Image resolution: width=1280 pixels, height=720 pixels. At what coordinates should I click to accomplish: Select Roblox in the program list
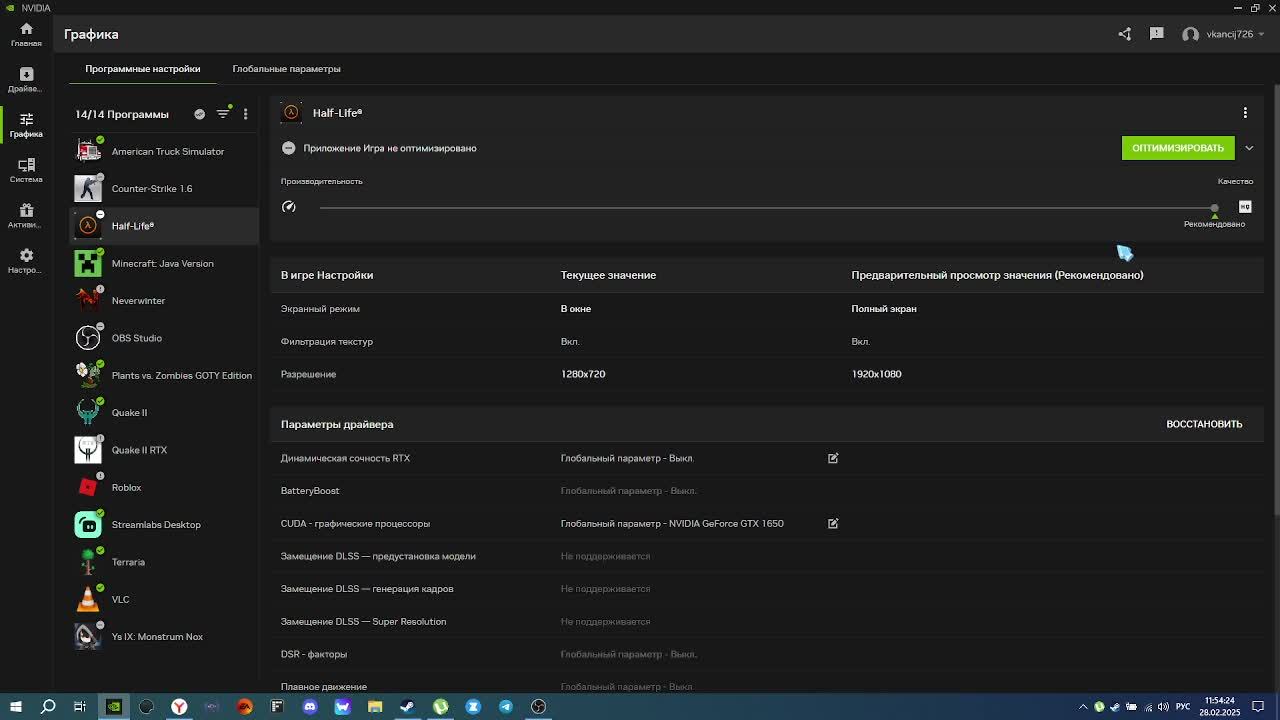point(165,488)
